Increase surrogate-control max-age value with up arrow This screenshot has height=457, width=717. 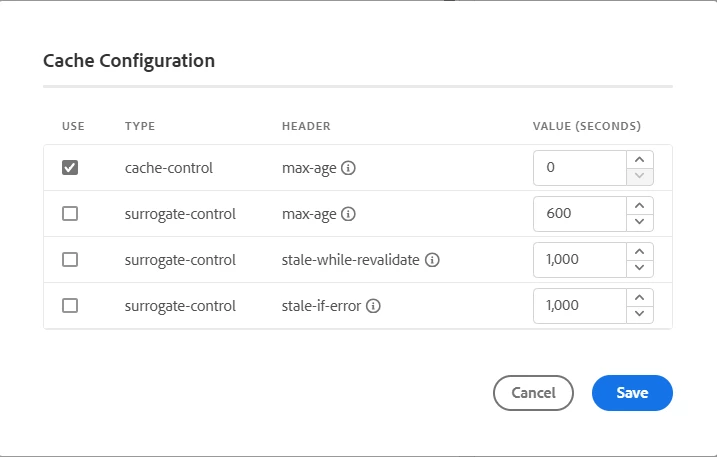pyautogui.click(x=640, y=204)
